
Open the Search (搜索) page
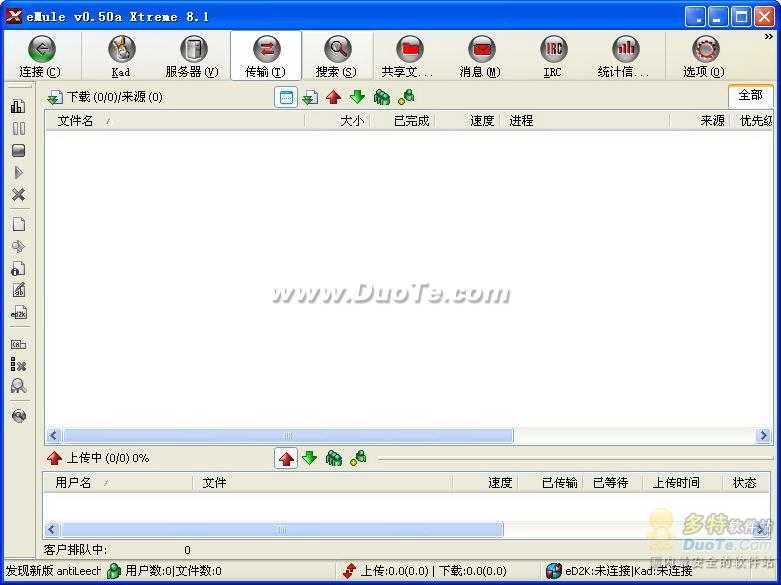pyautogui.click(x=337, y=55)
